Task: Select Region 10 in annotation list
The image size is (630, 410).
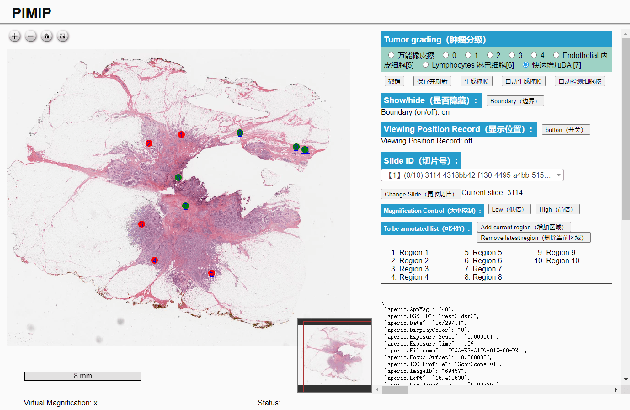Action: [560, 261]
